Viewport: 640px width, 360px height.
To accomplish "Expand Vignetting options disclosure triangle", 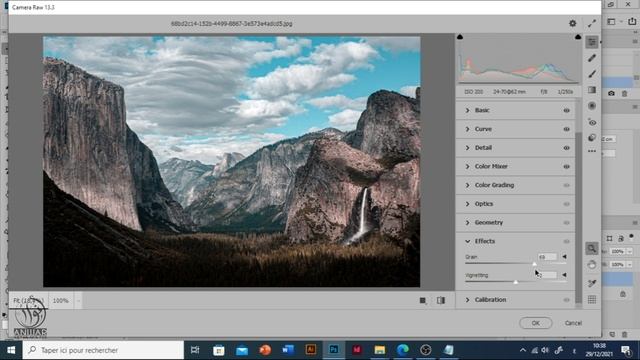I will pos(564,275).
